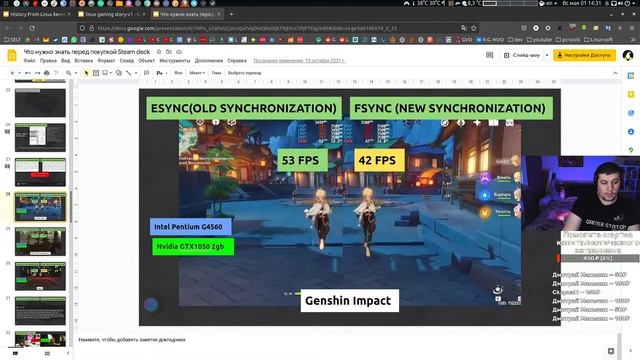Image resolution: width=640 pixels, height=360 pixels.
Task: Insert an image via toolbar
Action: [x=105, y=73]
